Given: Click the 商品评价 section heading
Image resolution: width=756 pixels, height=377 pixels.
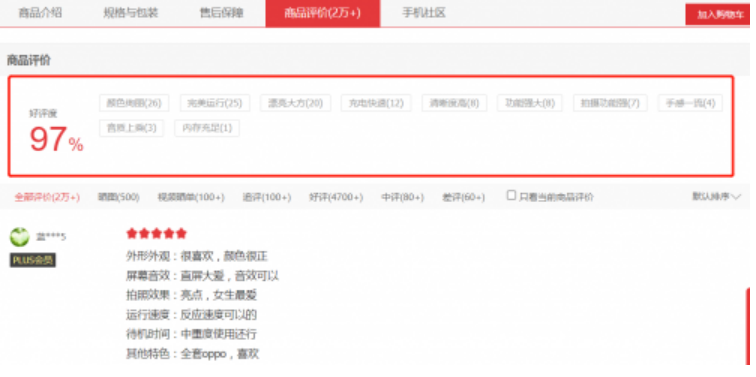Looking at the screenshot, I should 28,61.
